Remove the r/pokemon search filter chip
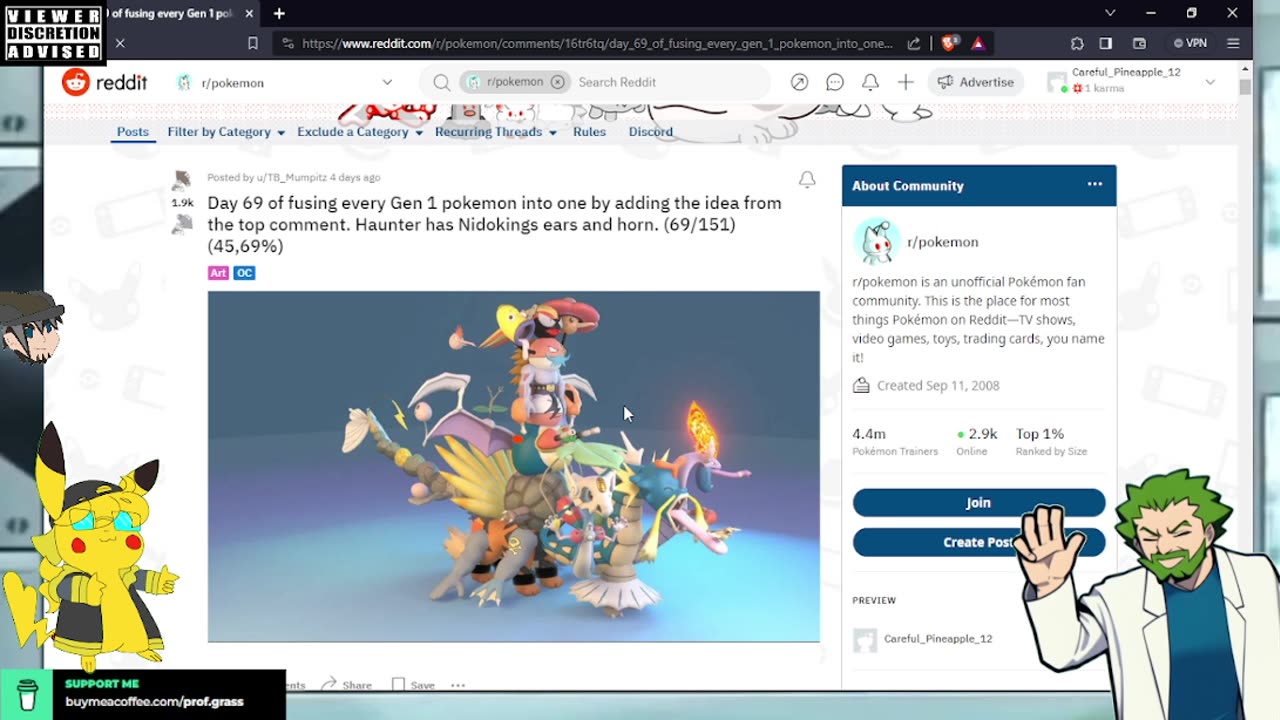 click(557, 82)
